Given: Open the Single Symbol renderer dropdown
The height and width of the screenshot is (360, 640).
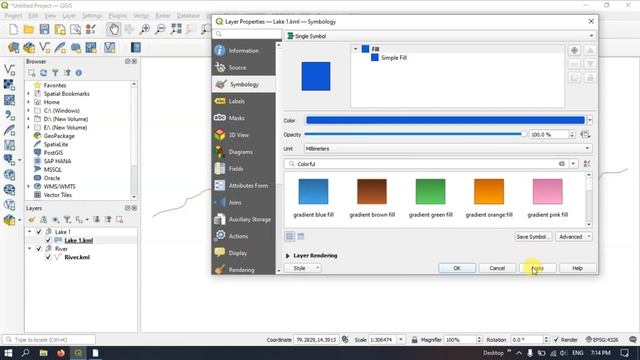Looking at the screenshot, I should pos(440,36).
